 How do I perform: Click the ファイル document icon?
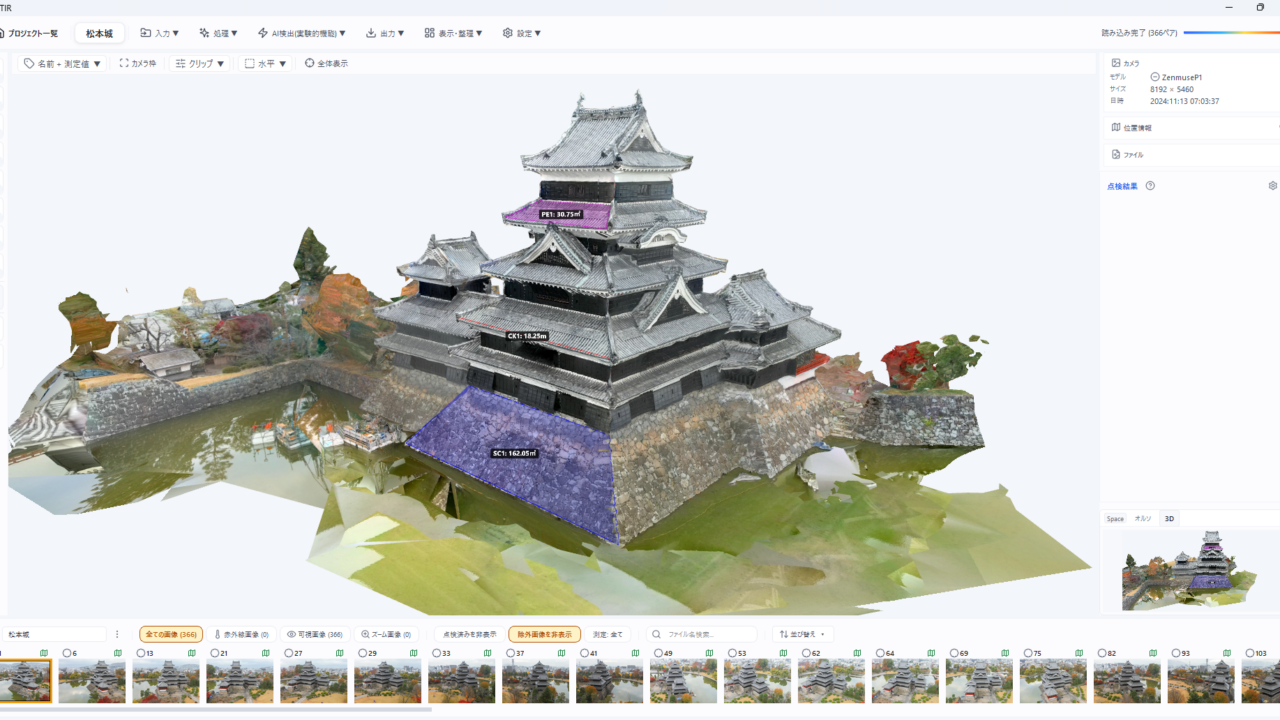pyautogui.click(x=1116, y=155)
